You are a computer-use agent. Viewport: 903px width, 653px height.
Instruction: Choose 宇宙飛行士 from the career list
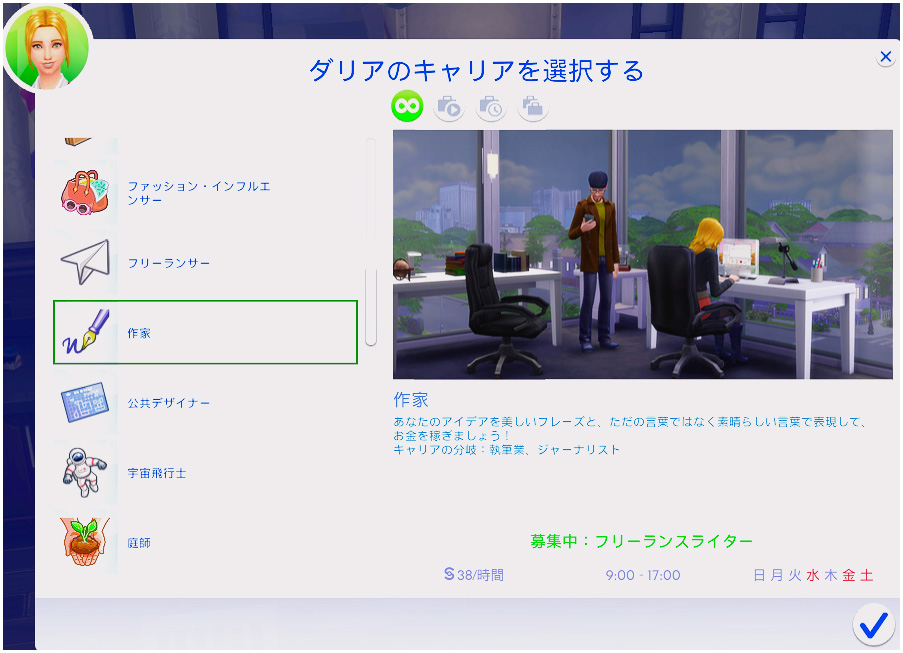(x=157, y=473)
